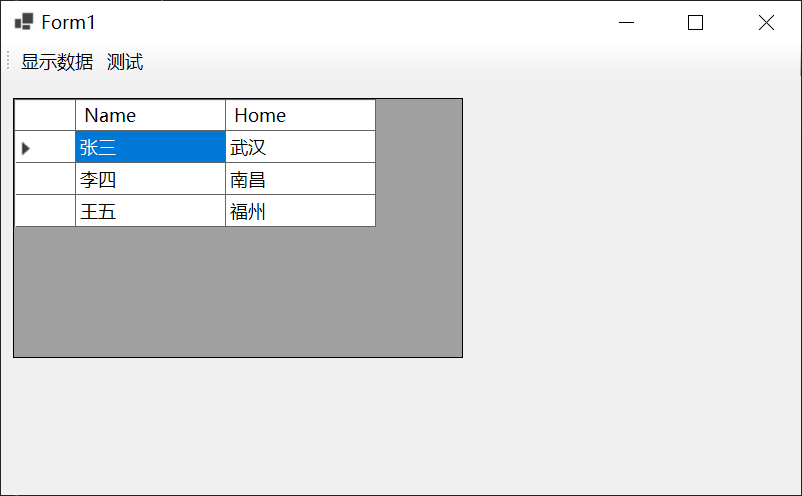The image size is (802, 496).
Task: Click the 武汉 home cell
Action: 300,147
